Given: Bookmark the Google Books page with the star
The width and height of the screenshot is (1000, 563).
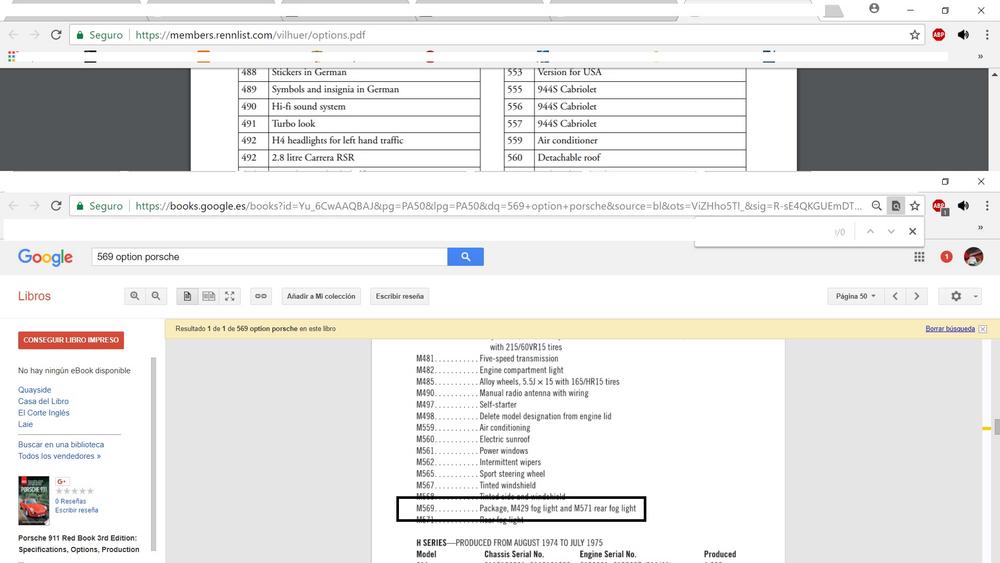Looking at the screenshot, I should coord(915,206).
